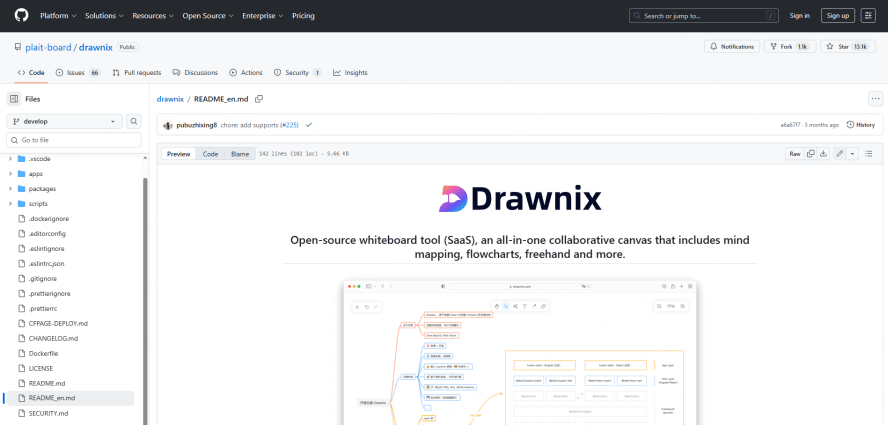This screenshot has height=425, width=888.
Task: Edit this file with pencil icon
Action: tap(840, 154)
